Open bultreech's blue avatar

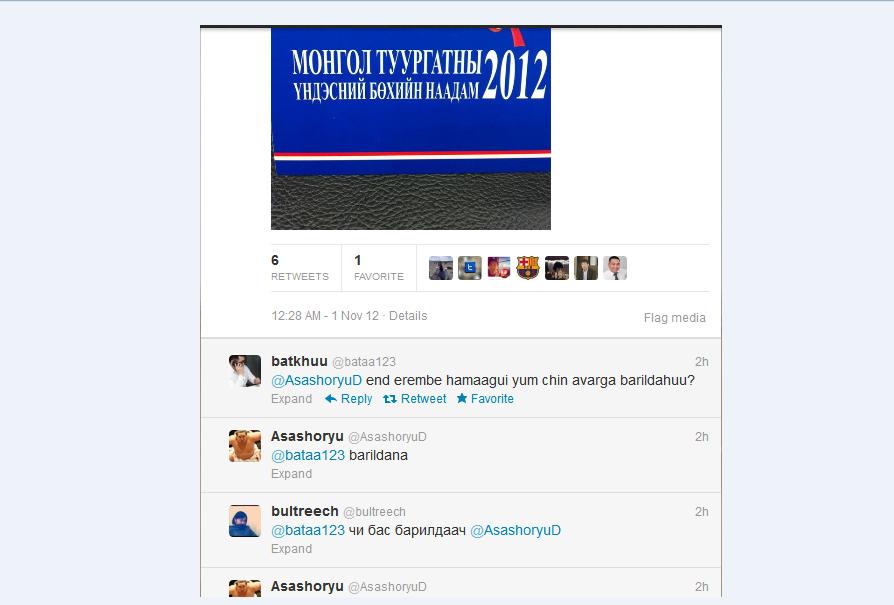[245, 521]
